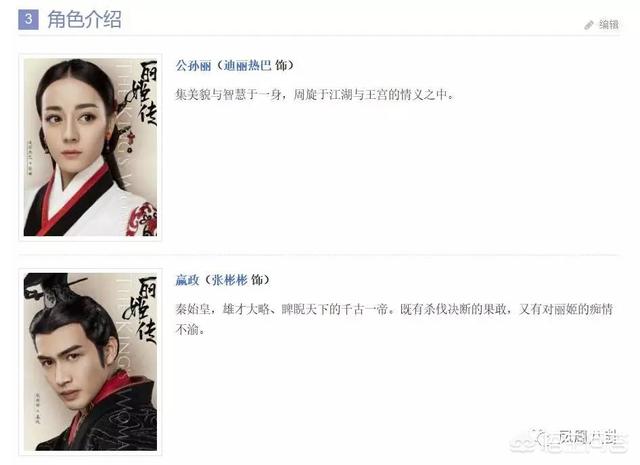The height and width of the screenshot is (465, 640).
Task: Click the 嬴政 poster thumbnail
Action: [90, 362]
